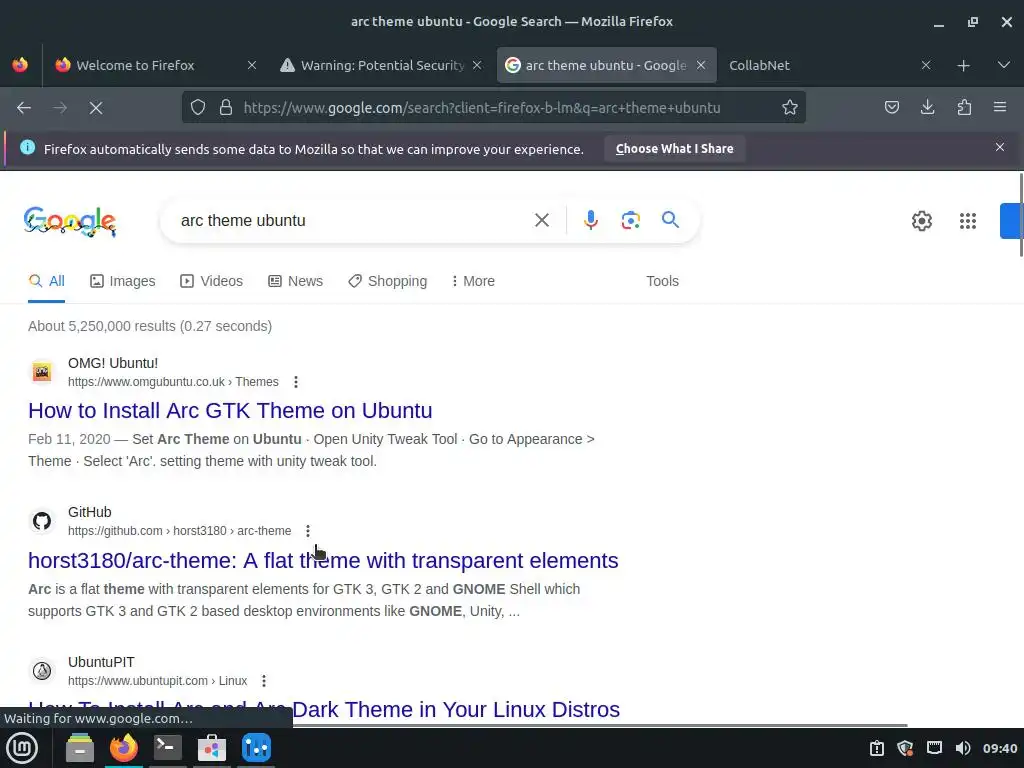Bookmark this page with the star icon
Screen dimensions: 1024x768
pyautogui.click(x=790, y=107)
